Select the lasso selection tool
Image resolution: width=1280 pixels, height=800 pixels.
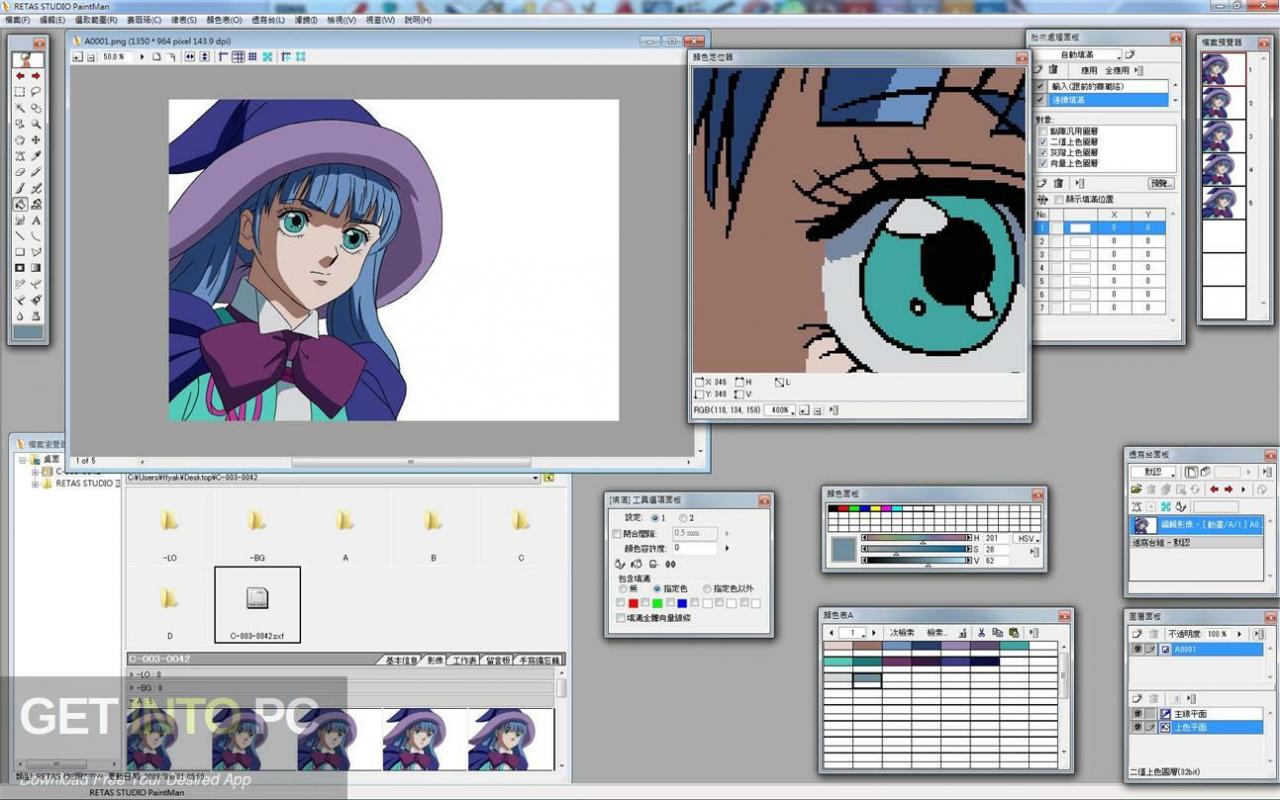(x=37, y=92)
